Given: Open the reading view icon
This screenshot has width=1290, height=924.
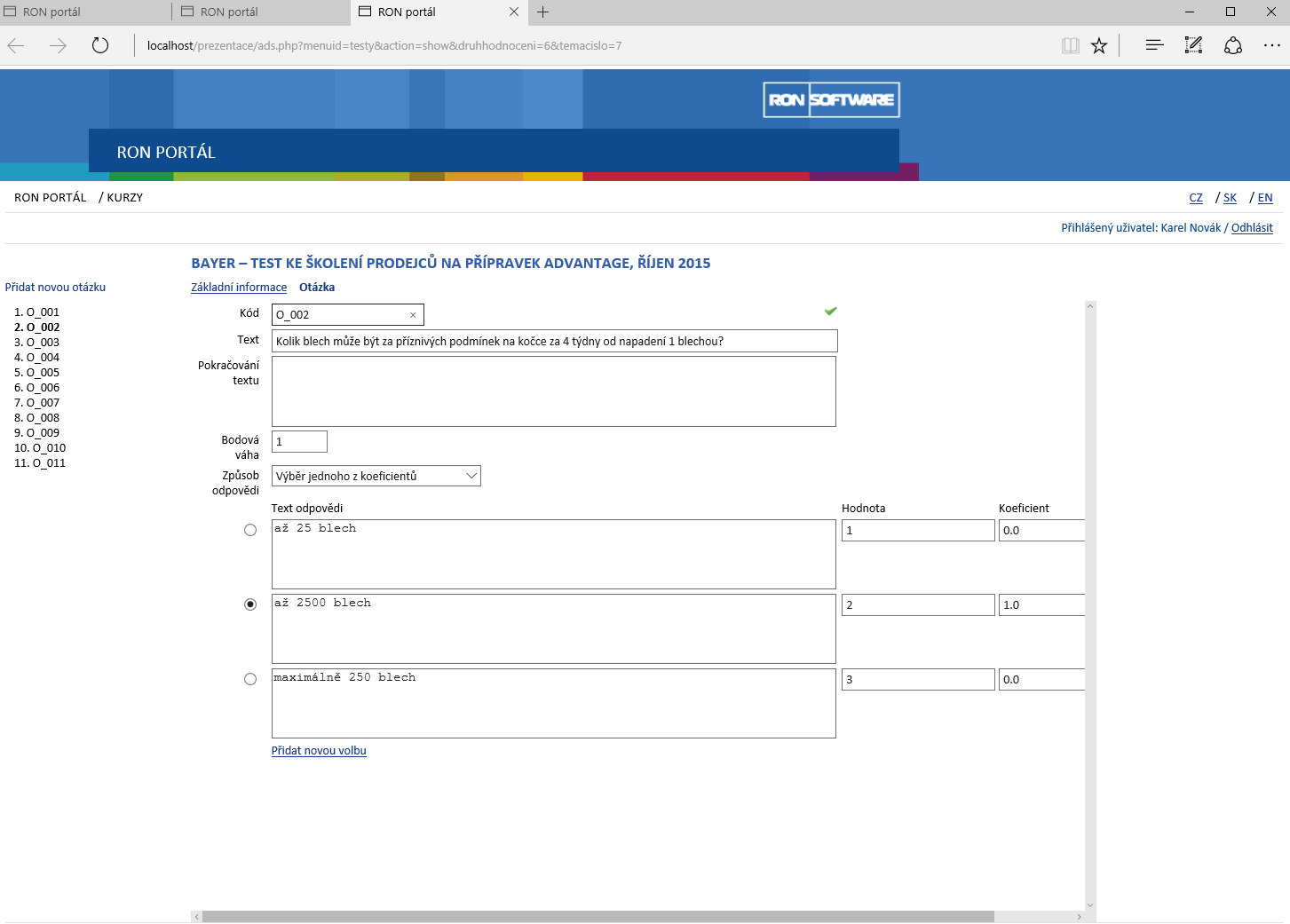Looking at the screenshot, I should [x=1071, y=45].
